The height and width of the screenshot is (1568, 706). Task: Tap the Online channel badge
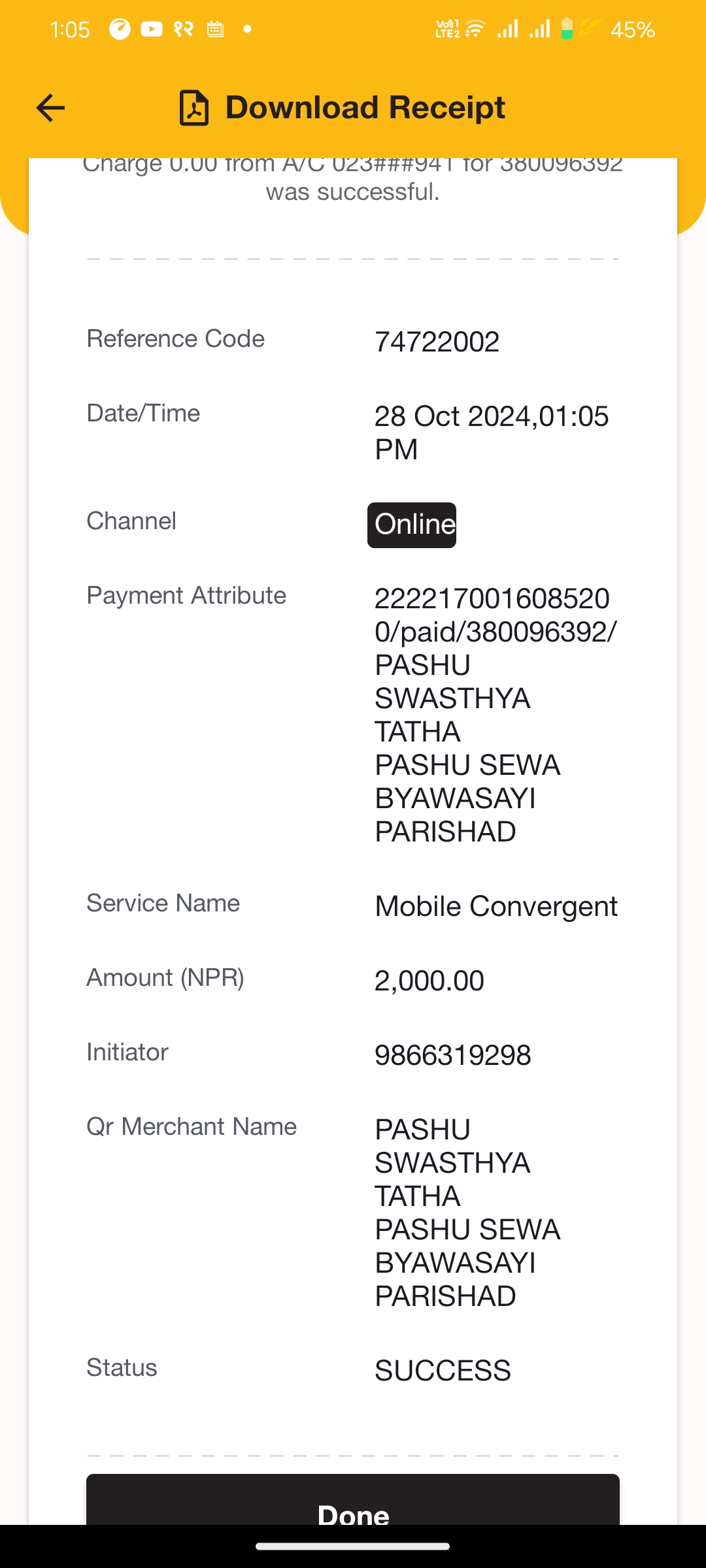(412, 525)
